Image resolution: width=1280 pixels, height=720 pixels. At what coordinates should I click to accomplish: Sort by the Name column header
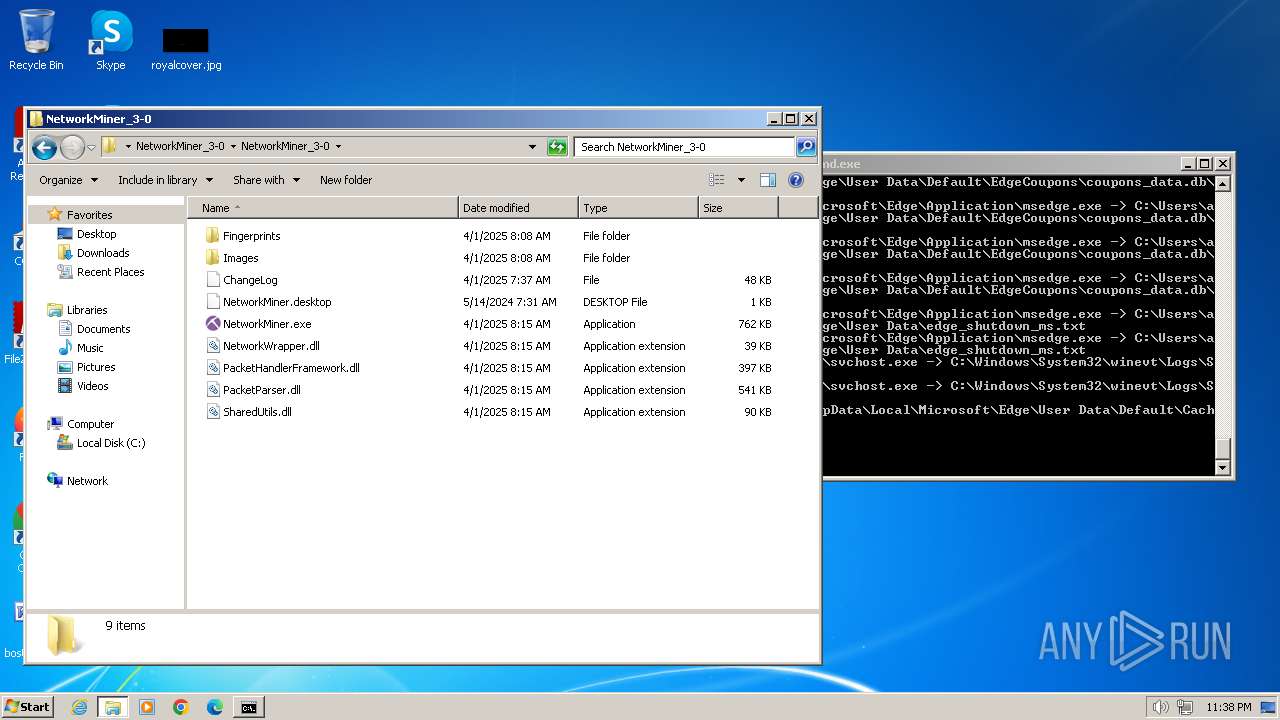(x=323, y=208)
